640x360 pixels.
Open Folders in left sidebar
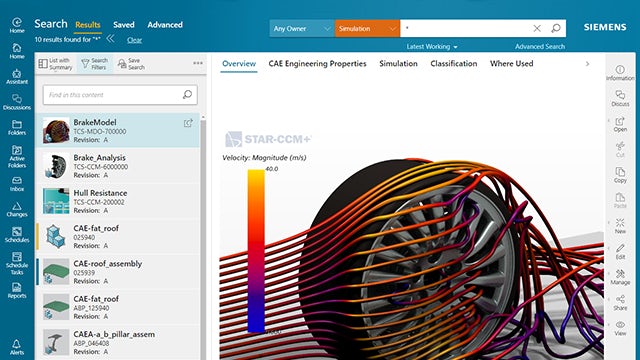click(x=17, y=127)
